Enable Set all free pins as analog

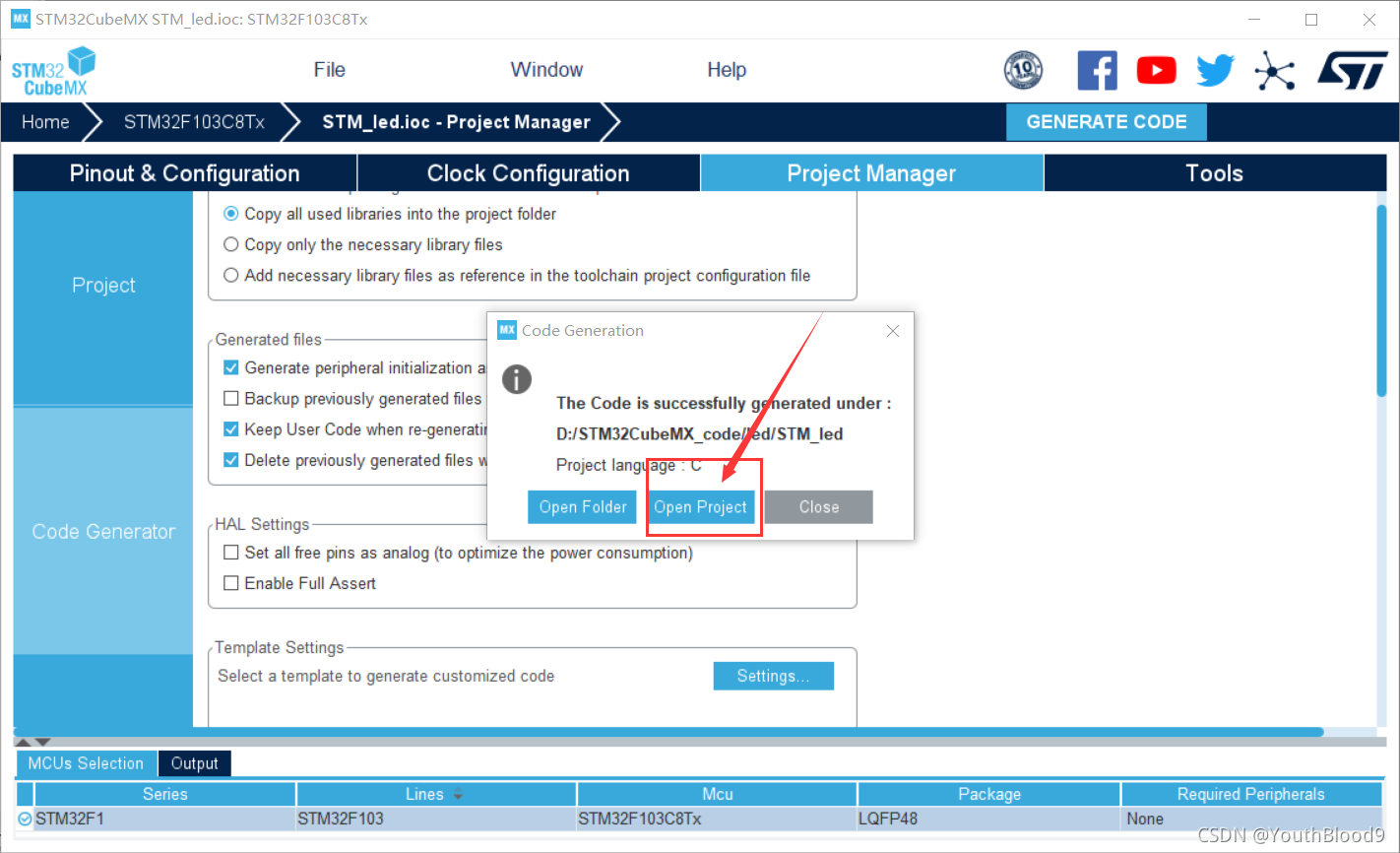231,553
